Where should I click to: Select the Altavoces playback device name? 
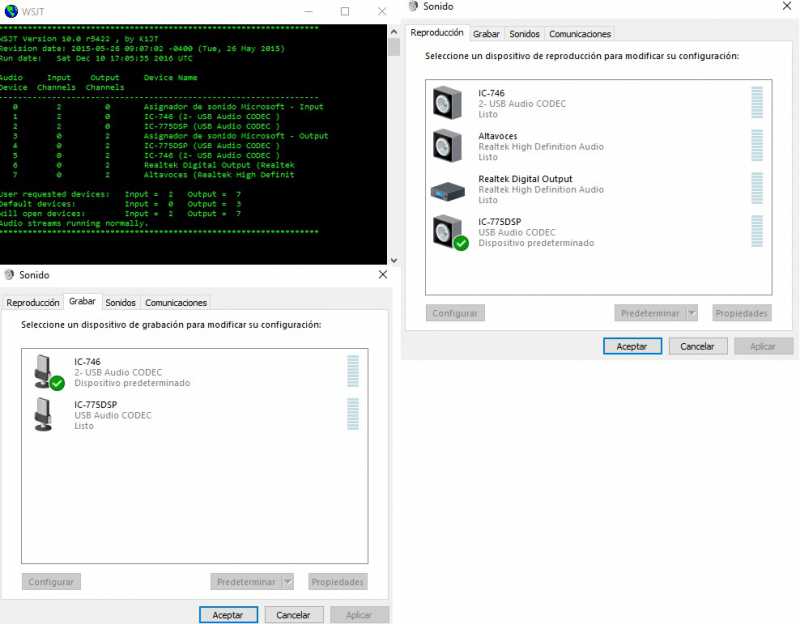[x=498, y=136]
